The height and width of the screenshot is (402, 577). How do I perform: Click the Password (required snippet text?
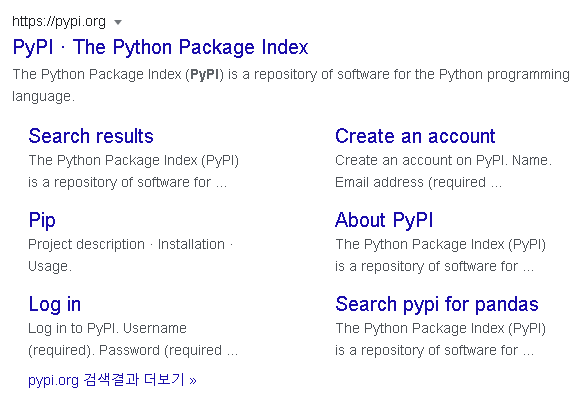(160, 350)
